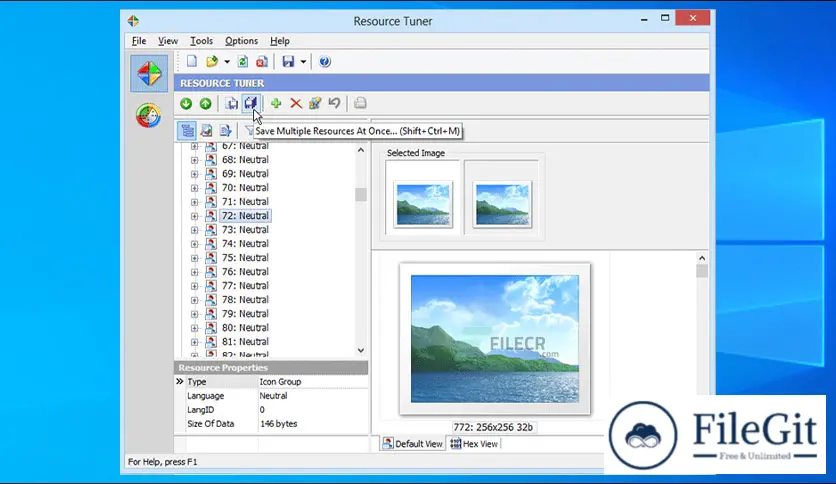
Task: Click the Resource Tuner title bar app icon
Action: tap(133, 21)
